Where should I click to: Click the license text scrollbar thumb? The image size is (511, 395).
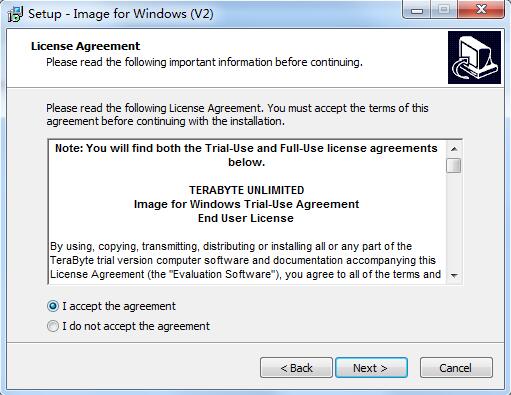pyautogui.click(x=454, y=165)
